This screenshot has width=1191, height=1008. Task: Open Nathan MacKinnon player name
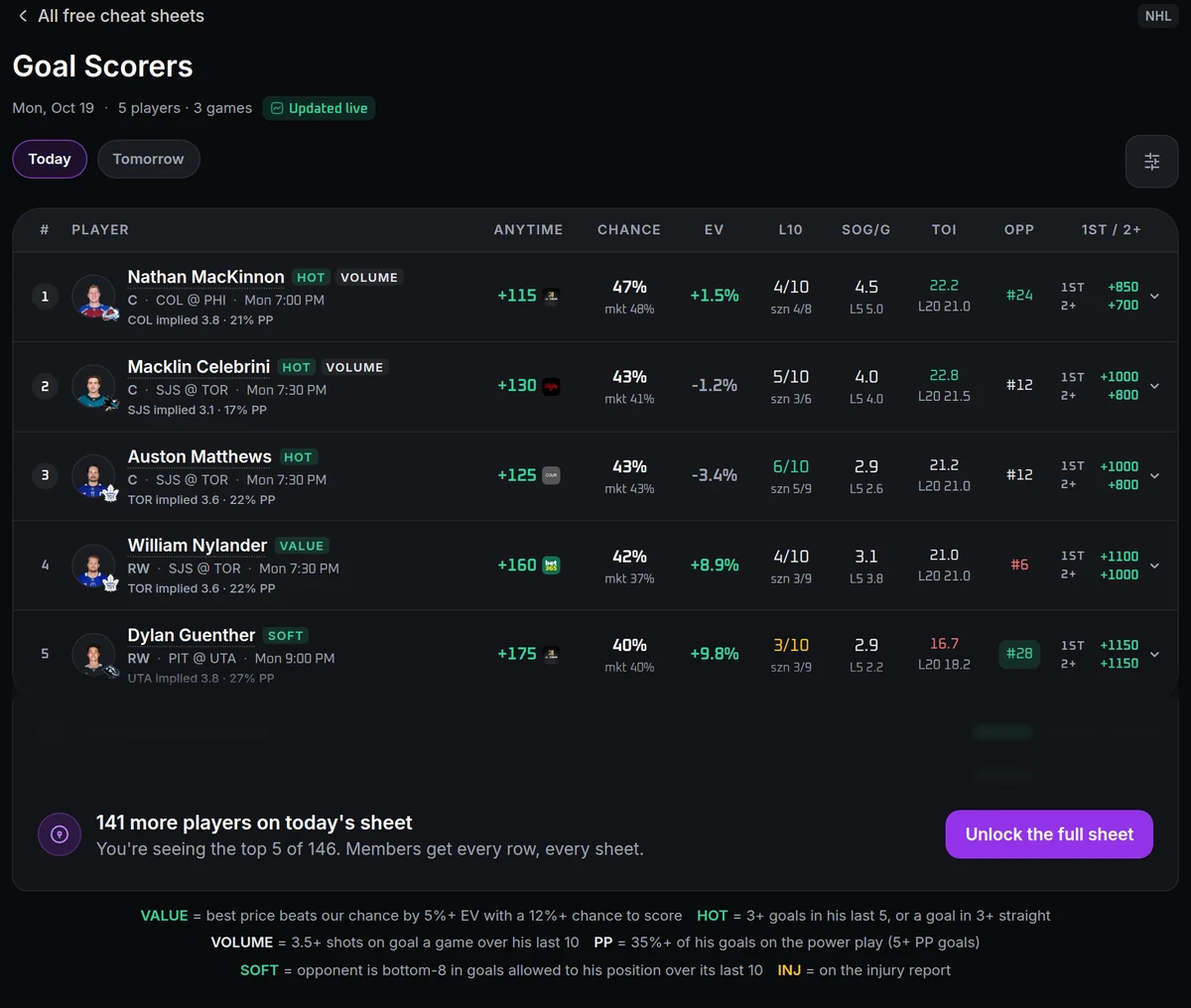pyautogui.click(x=205, y=277)
